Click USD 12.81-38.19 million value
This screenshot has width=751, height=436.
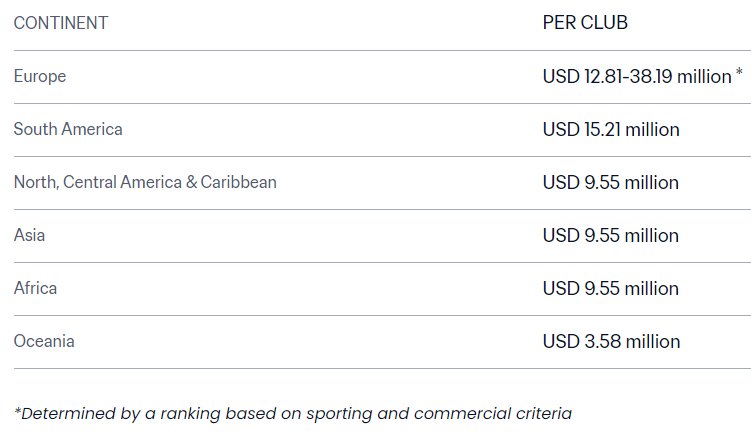(x=637, y=77)
